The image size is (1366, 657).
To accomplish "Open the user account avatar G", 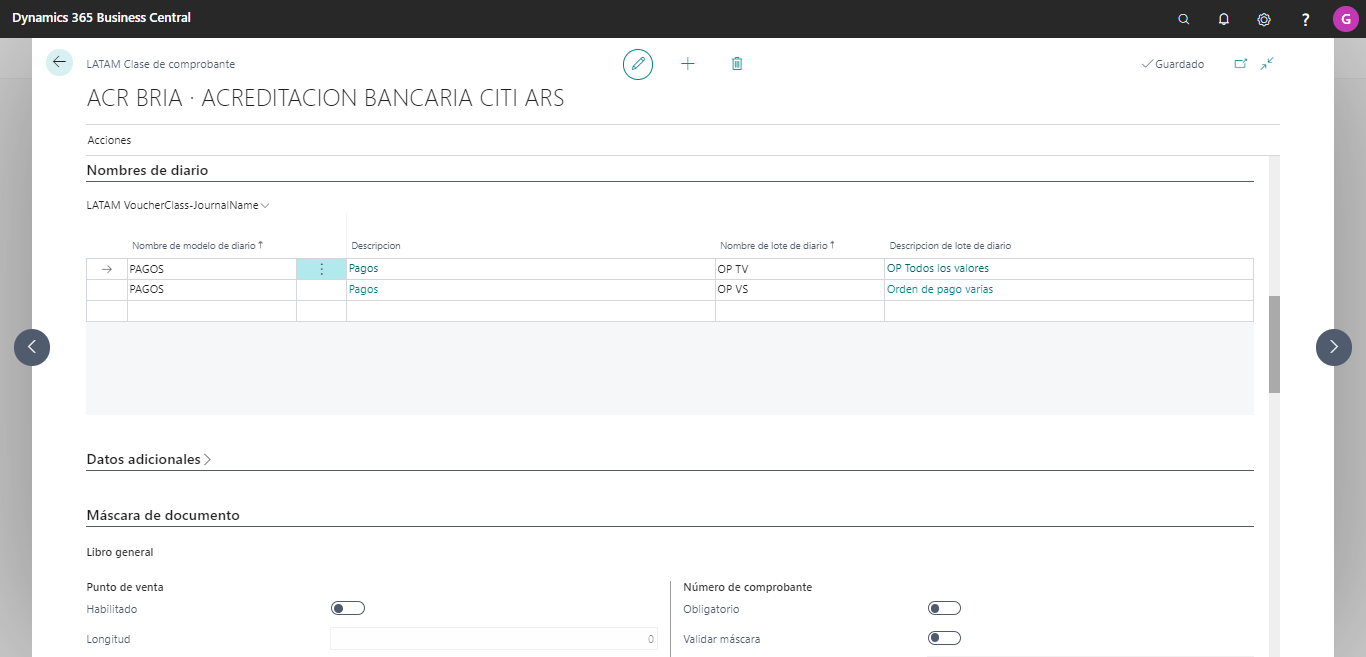I will tap(1345, 19).
